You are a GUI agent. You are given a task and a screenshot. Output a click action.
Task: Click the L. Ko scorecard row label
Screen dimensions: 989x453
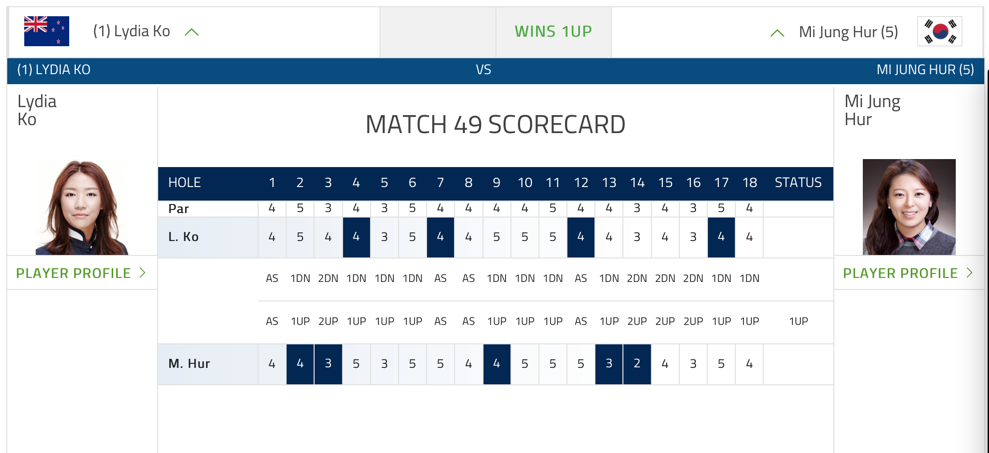(x=183, y=237)
